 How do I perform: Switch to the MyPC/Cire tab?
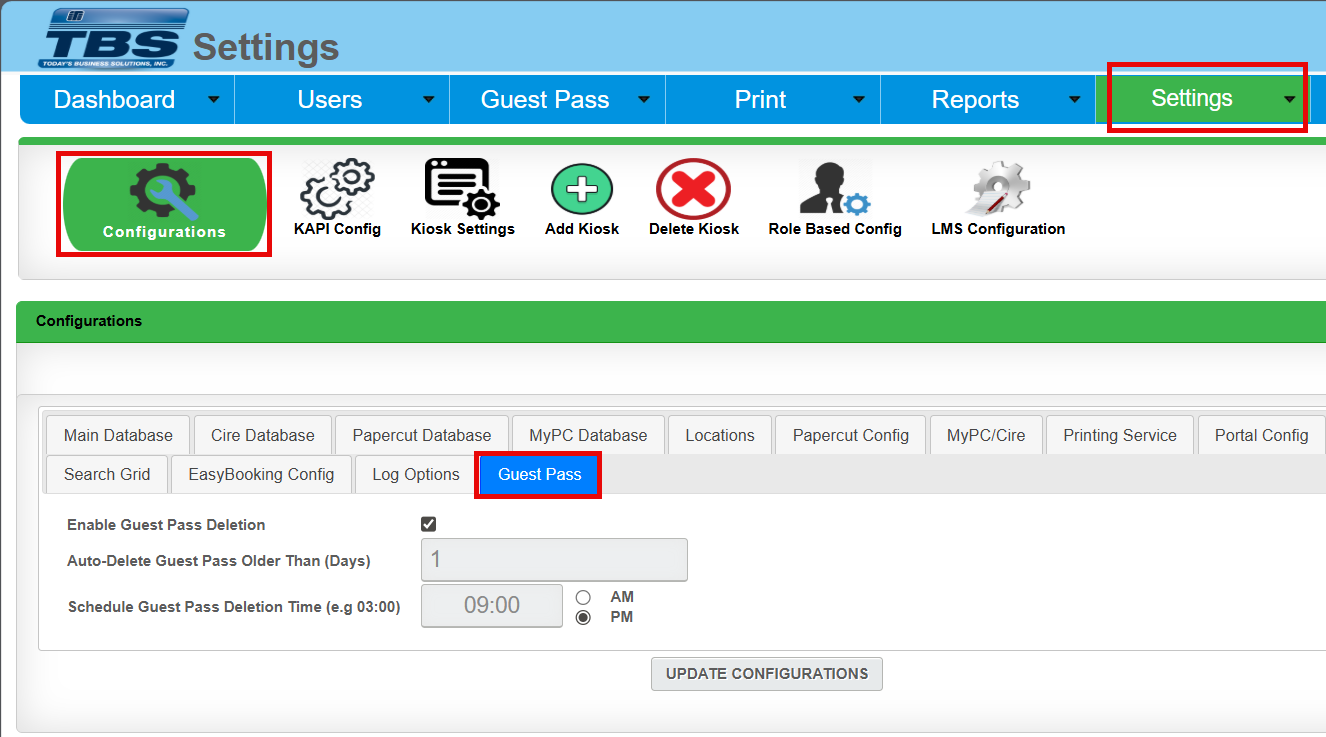click(x=986, y=435)
